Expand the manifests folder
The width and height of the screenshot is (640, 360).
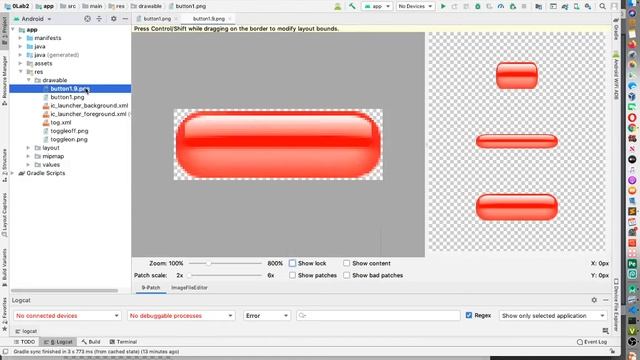coord(20,38)
